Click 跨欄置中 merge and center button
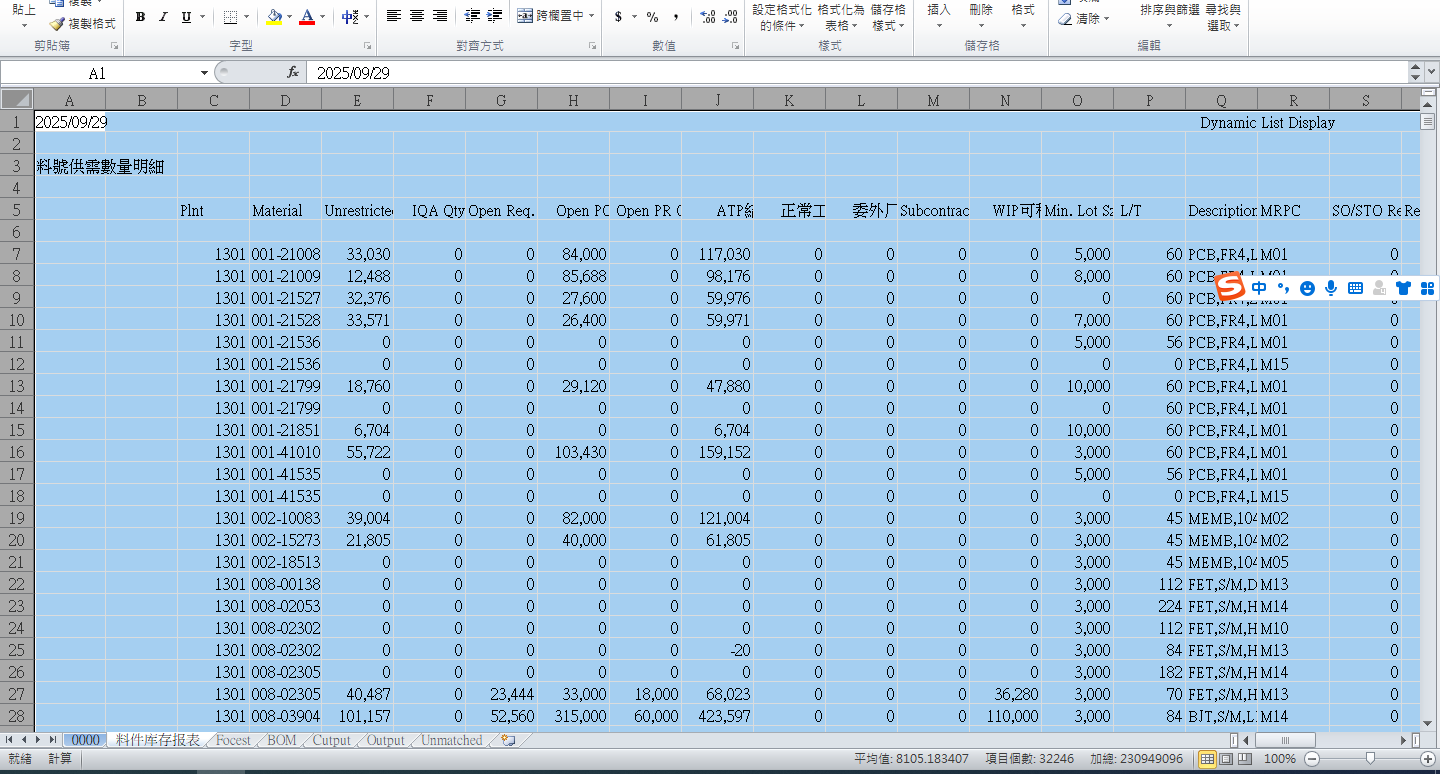This screenshot has width=1440, height=774. tap(551, 17)
